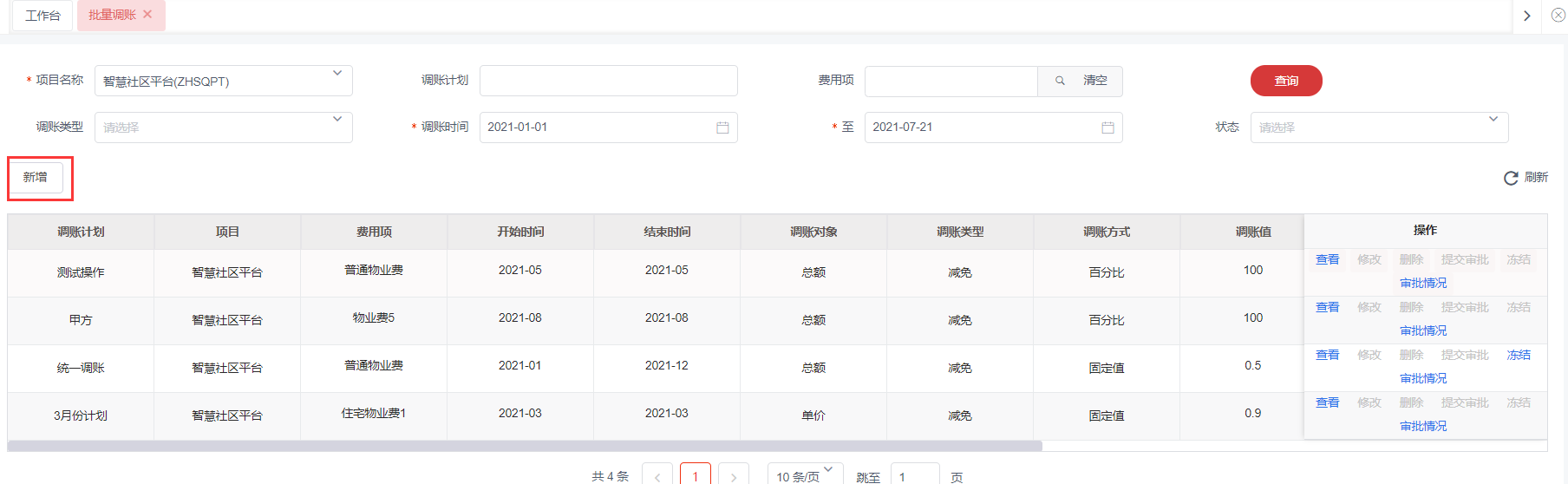This screenshot has height=484, width=1568.
Task: Click the 刷新 text link
Action: click(x=1536, y=177)
